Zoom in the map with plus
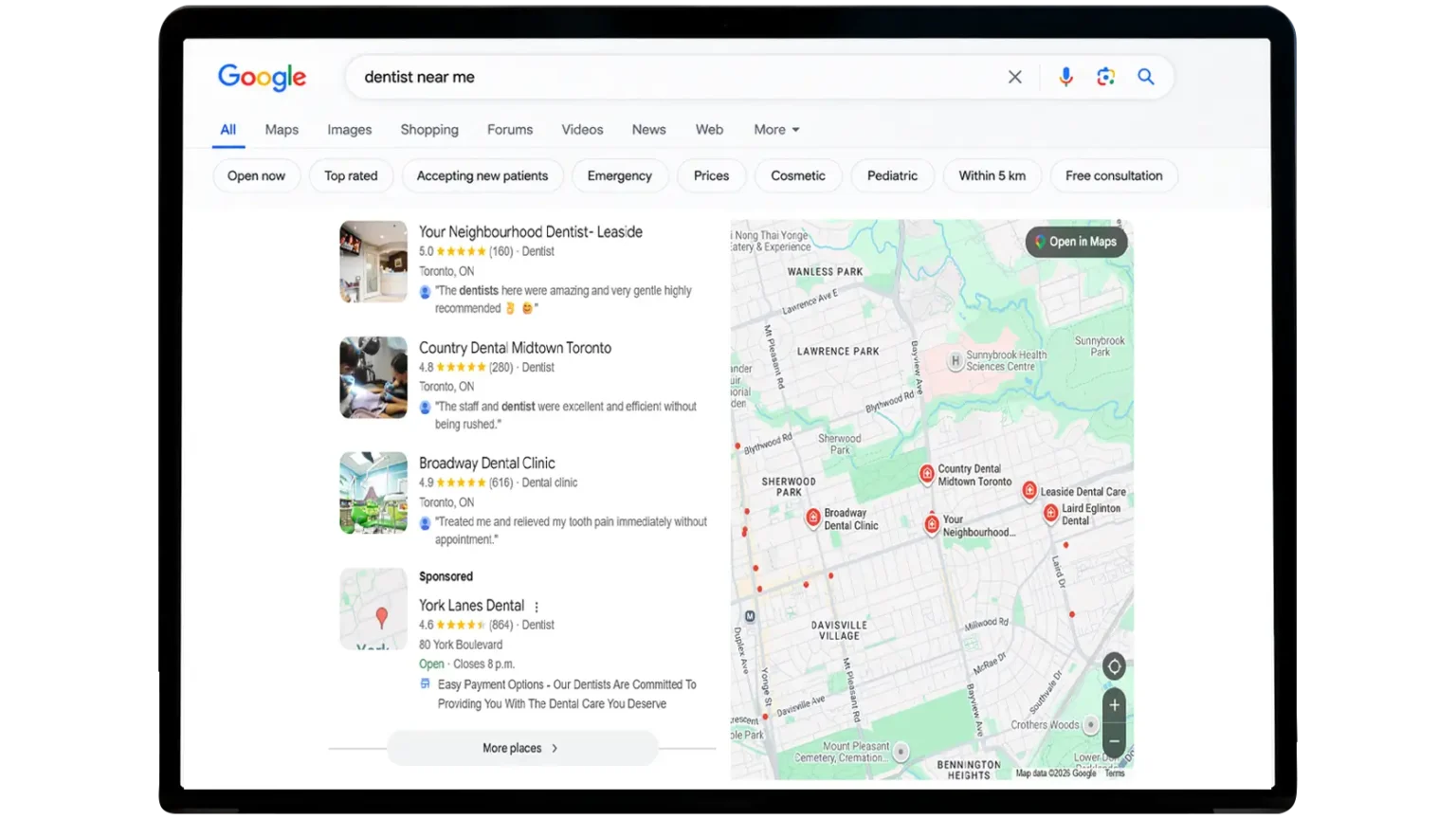The image size is (1456, 819). 1114,705
